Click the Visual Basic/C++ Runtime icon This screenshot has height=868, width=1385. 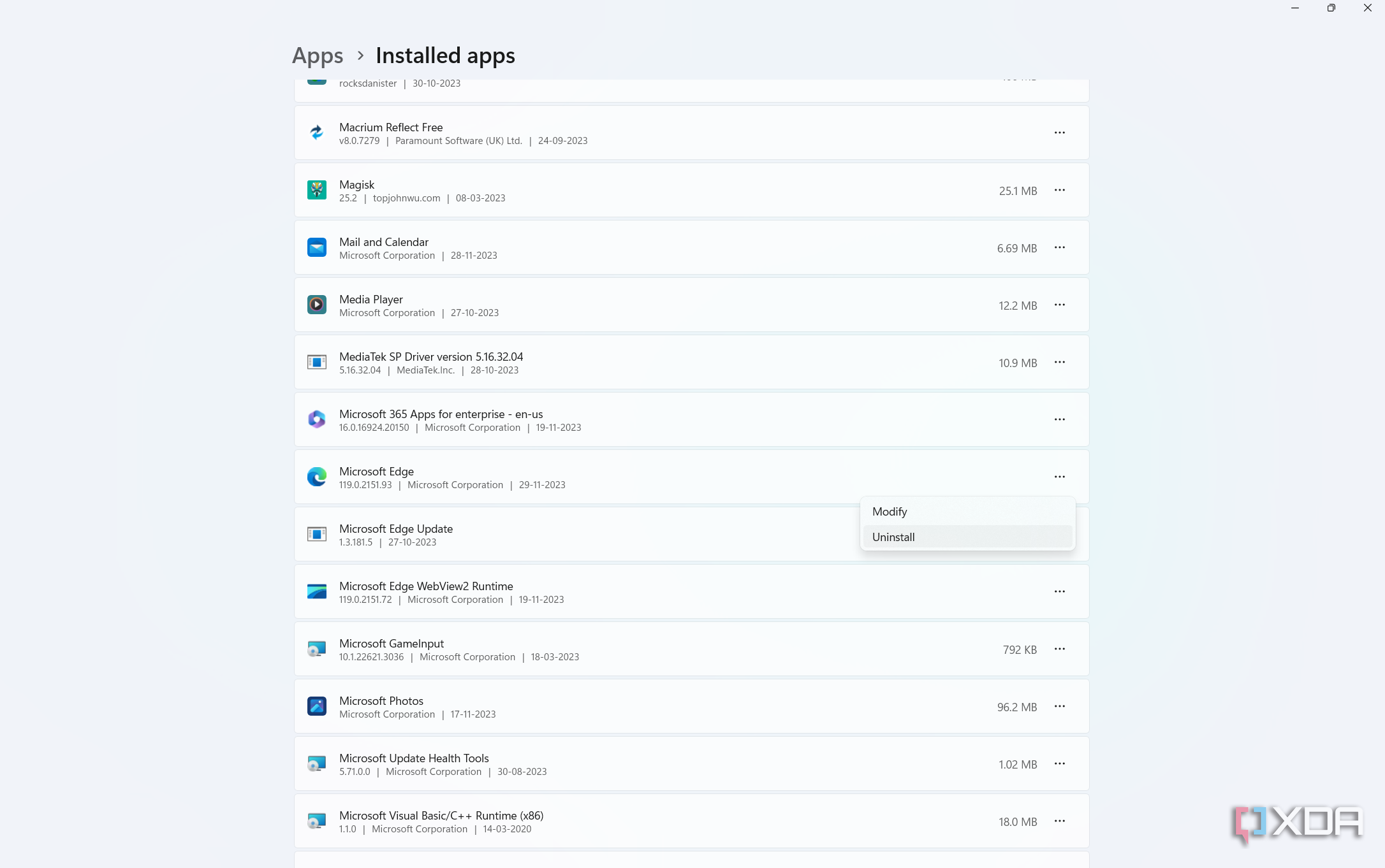click(x=317, y=821)
